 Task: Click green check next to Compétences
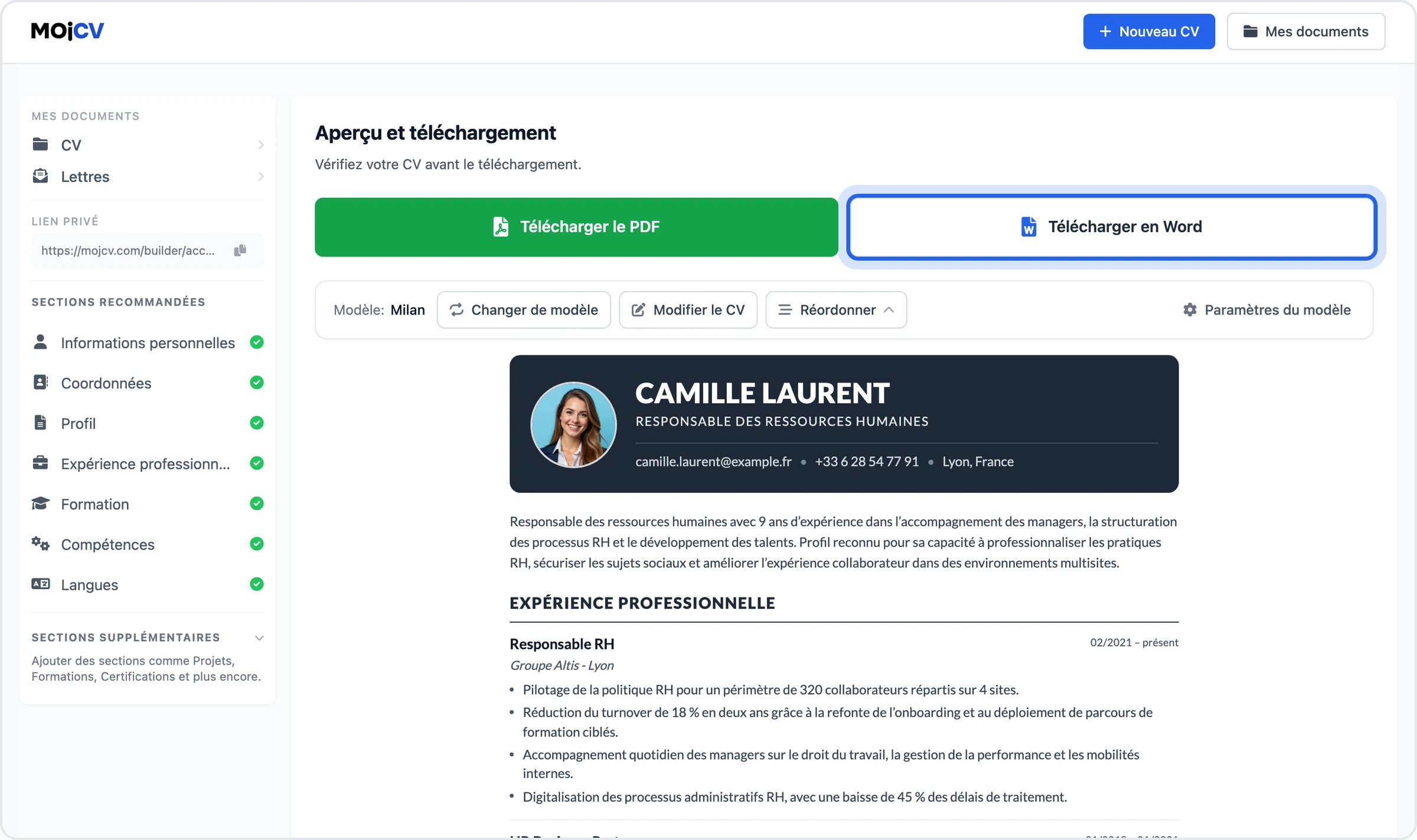(x=256, y=543)
